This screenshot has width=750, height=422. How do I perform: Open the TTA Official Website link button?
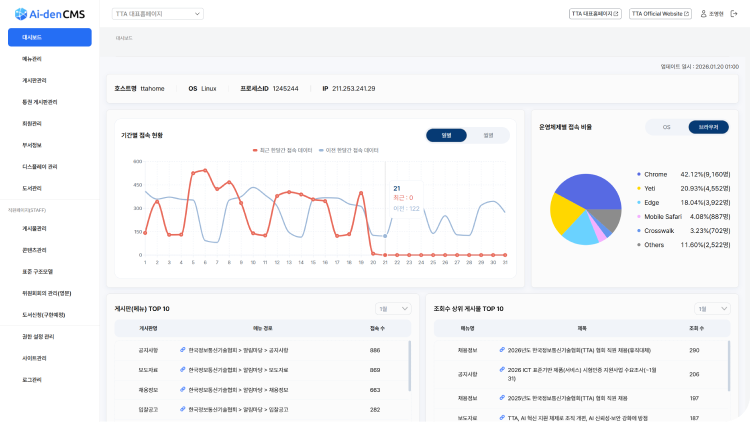pyautogui.click(x=660, y=14)
